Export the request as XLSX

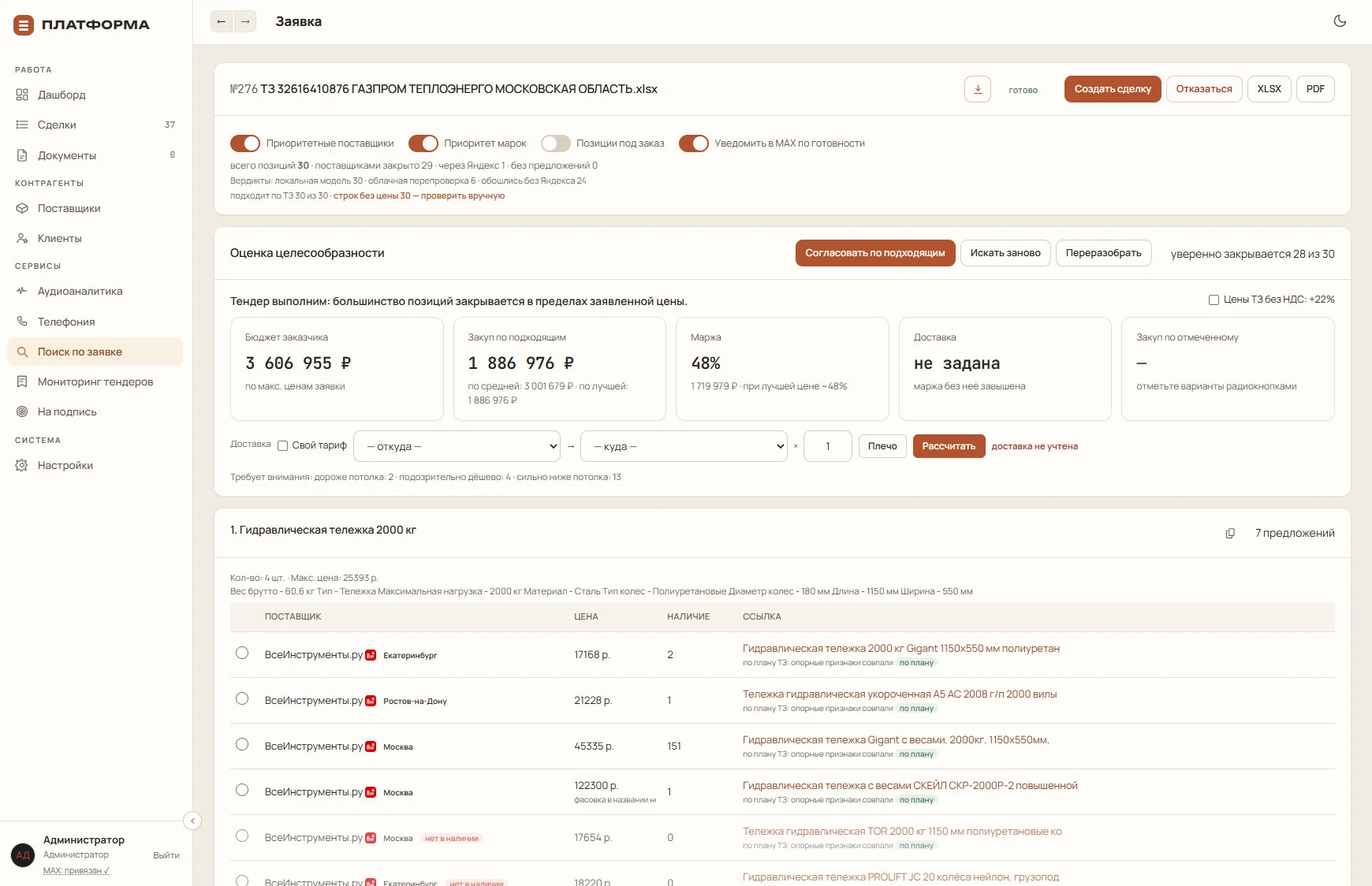(1269, 89)
